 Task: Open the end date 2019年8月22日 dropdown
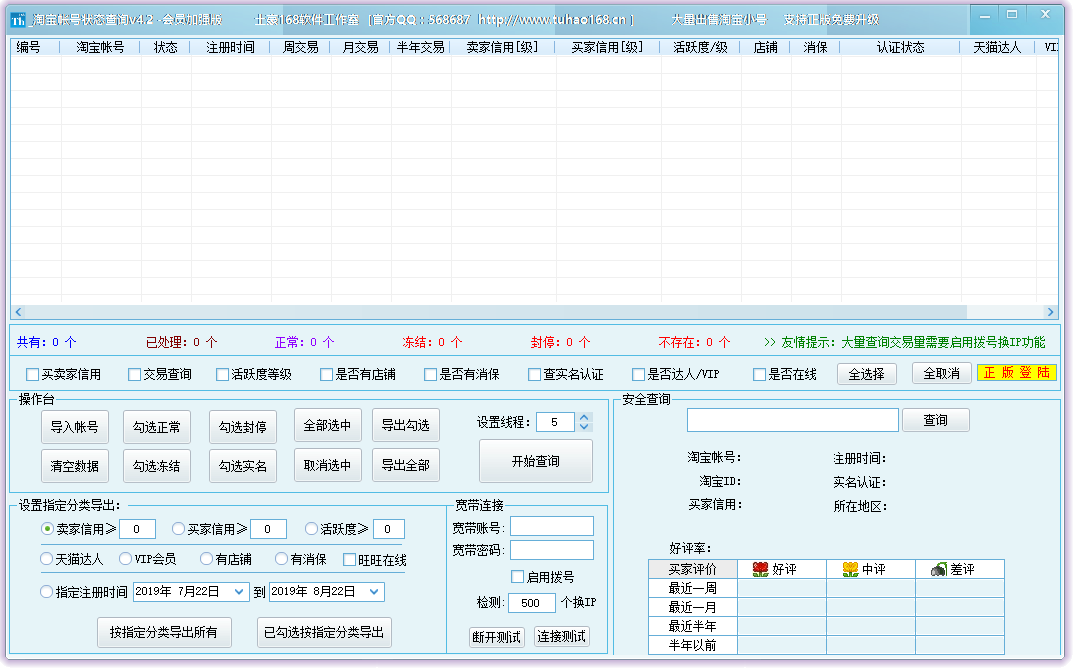click(374, 592)
